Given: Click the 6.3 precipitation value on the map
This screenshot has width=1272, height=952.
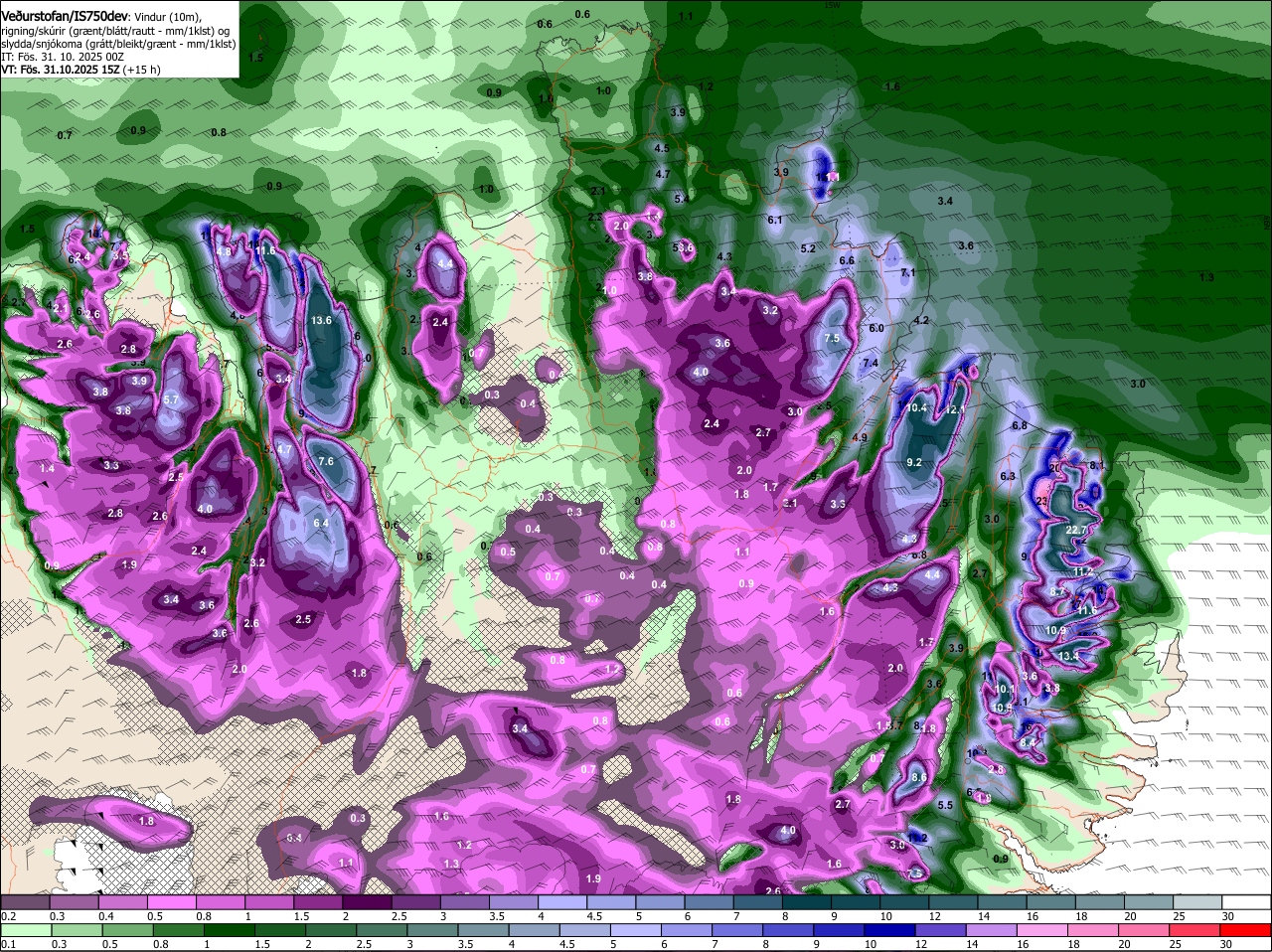Looking at the screenshot, I should coord(1008,476).
